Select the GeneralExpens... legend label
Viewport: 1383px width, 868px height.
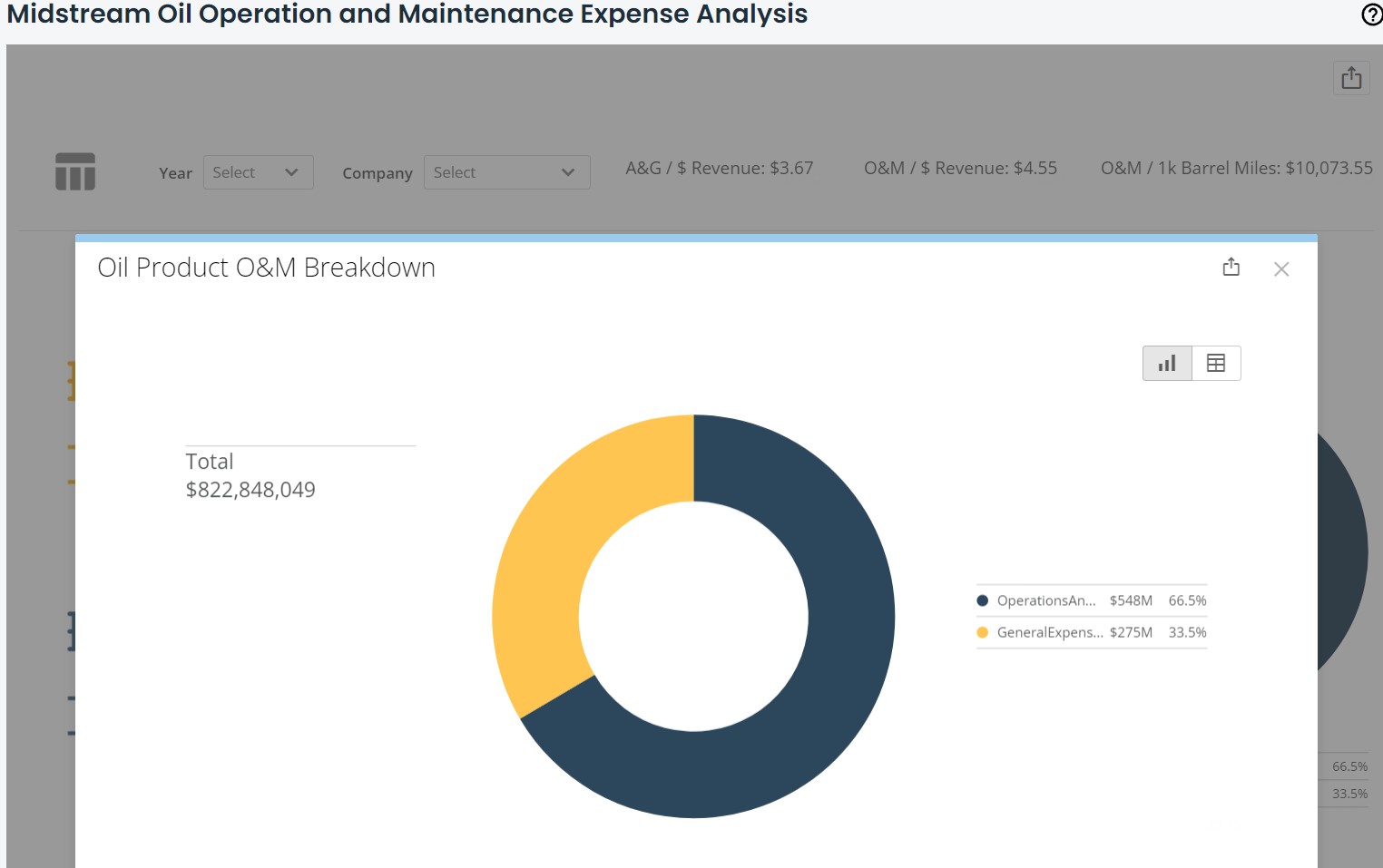[x=1049, y=632]
